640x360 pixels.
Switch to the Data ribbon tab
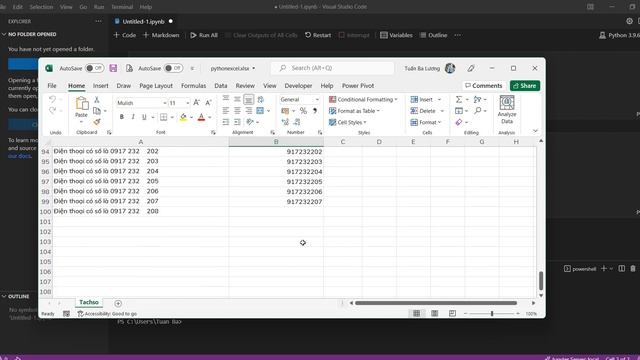point(220,86)
